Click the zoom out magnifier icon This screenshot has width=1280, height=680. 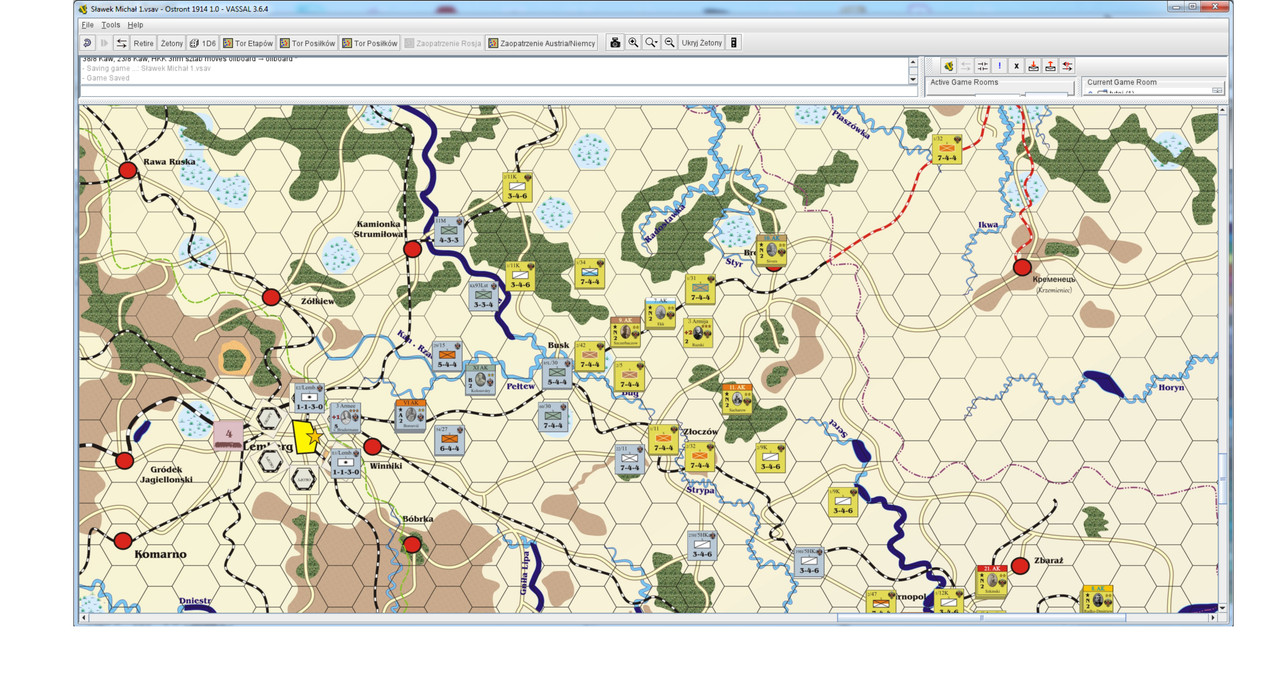point(669,43)
